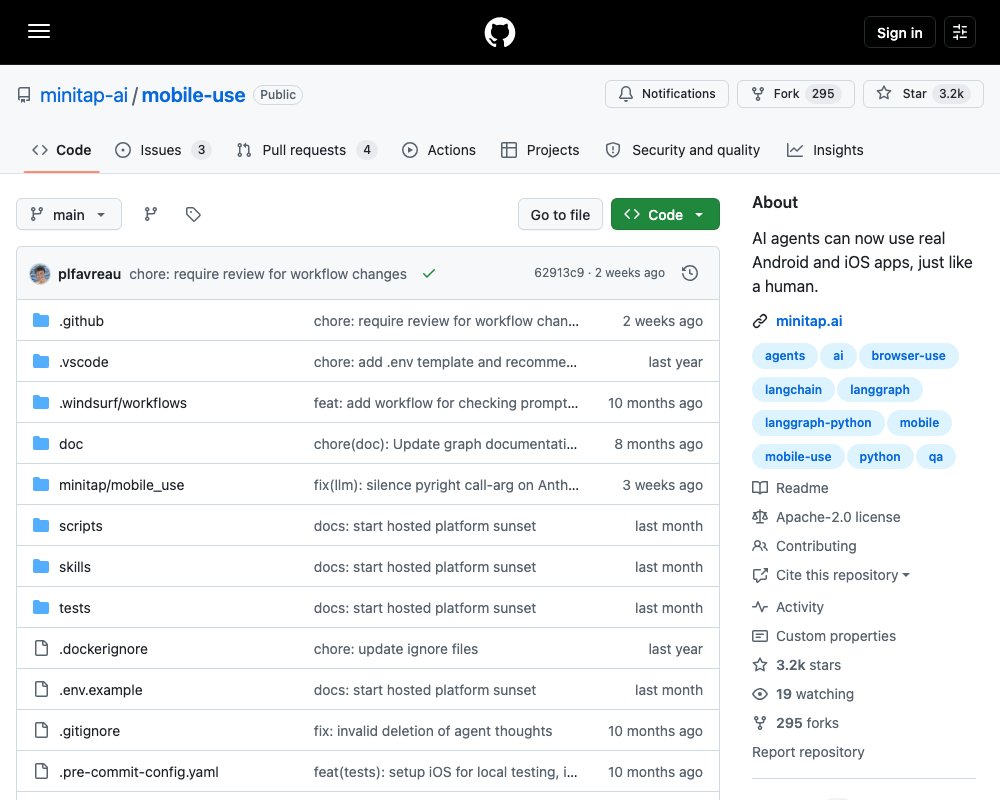The height and width of the screenshot is (800, 1000).
Task: Switch to the Code tab
Action: [61, 150]
